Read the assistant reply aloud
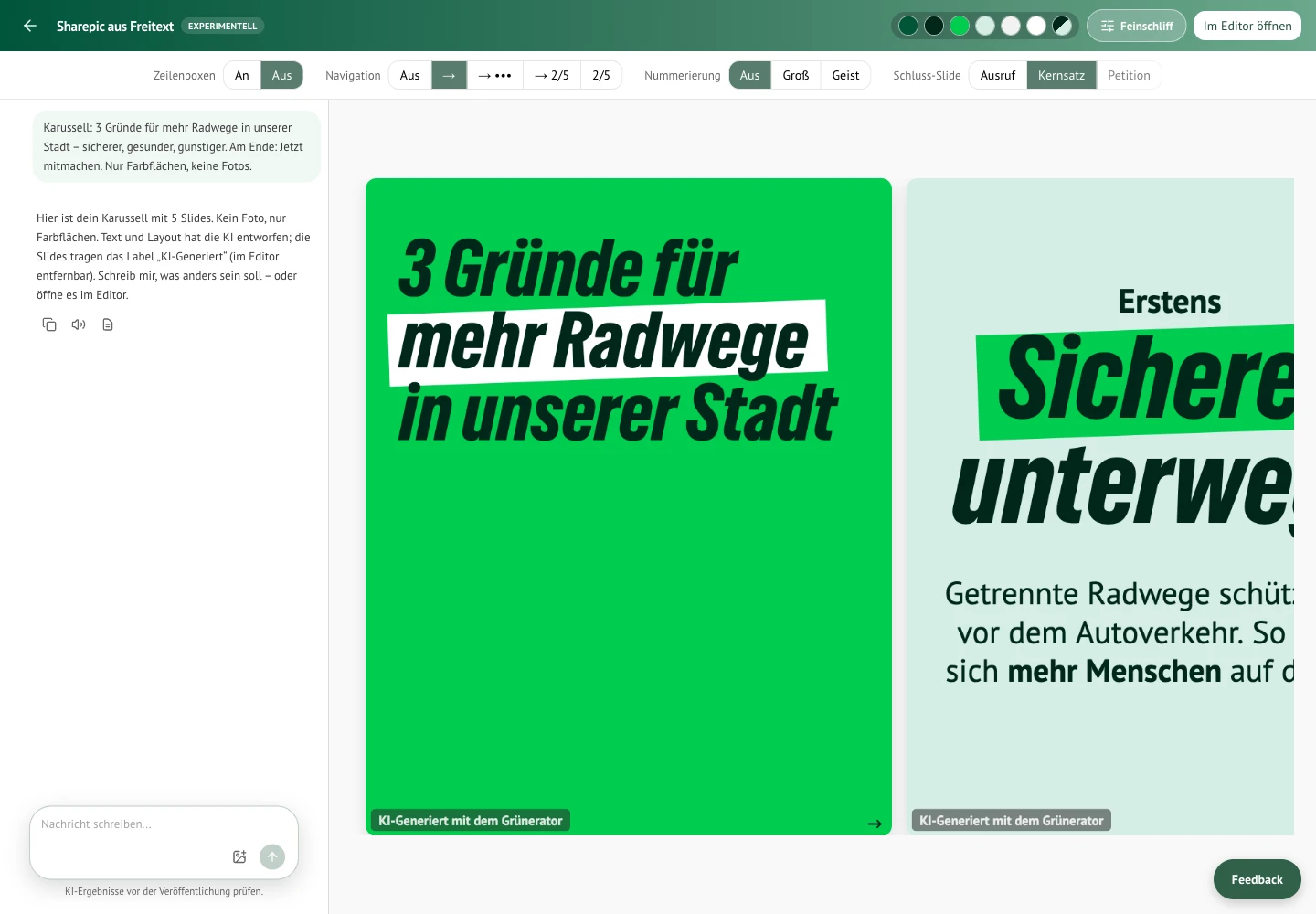The height and width of the screenshot is (914, 1316). (x=79, y=324)
